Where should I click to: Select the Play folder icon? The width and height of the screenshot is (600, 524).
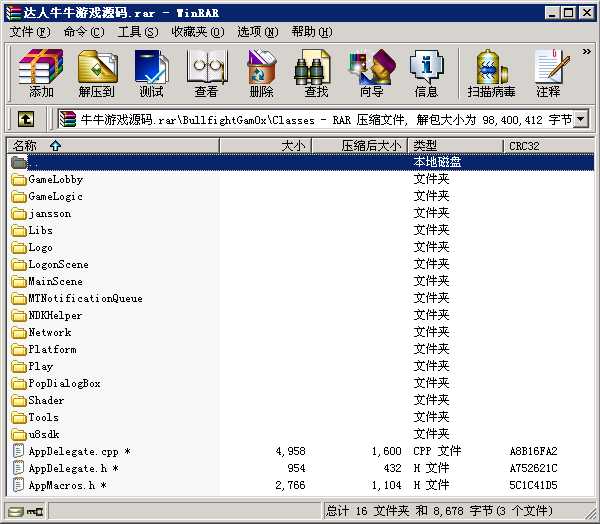[x=18, y=367]
